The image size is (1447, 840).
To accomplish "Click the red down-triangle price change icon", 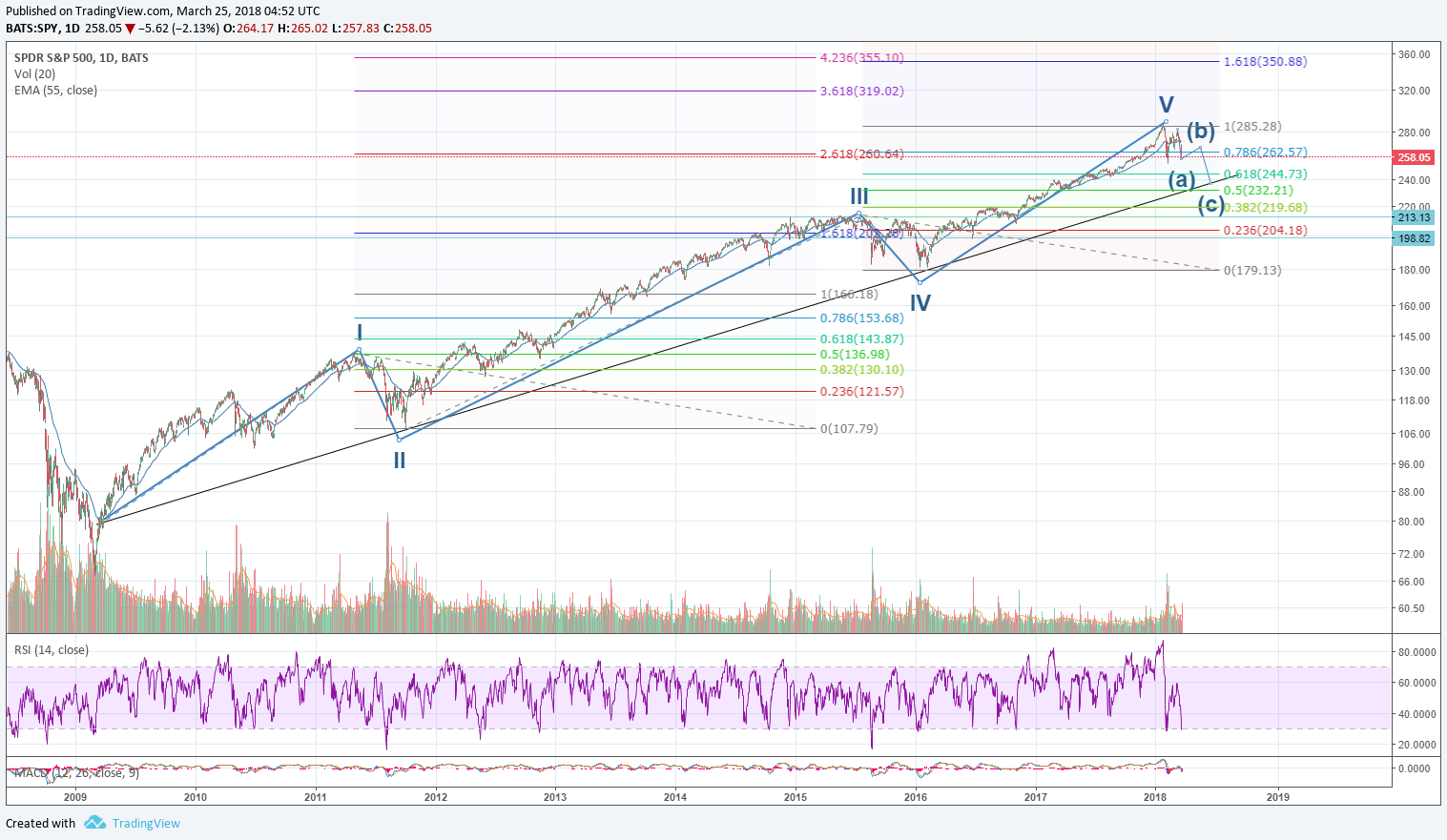I will click(131, 29).
